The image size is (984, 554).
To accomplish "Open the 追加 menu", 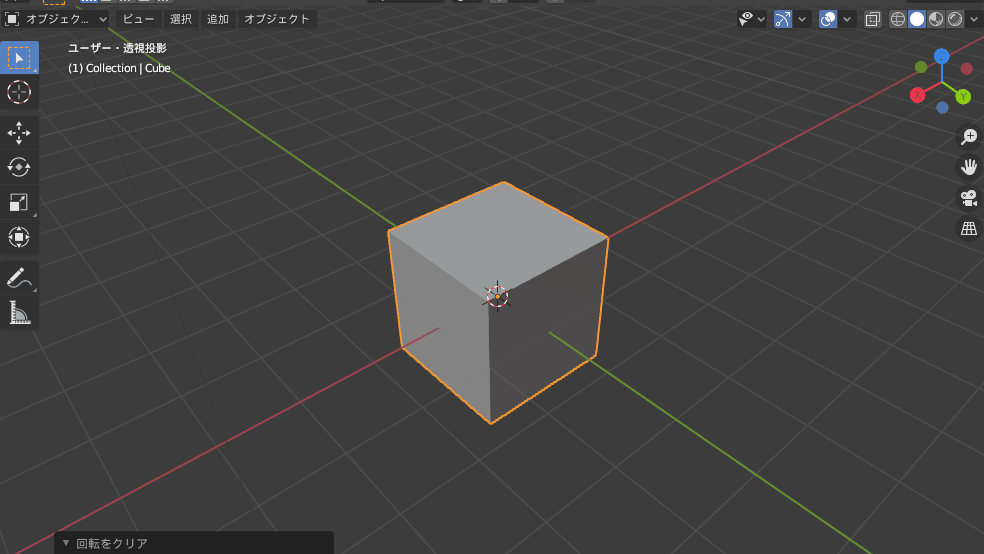I will pos(218,19).
